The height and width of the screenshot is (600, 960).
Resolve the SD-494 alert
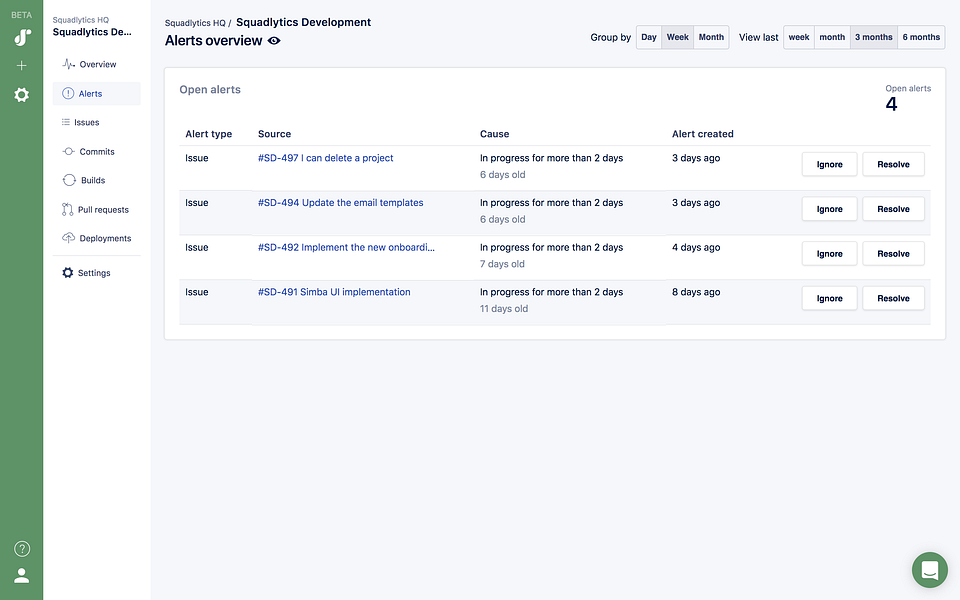pos(893,209)
